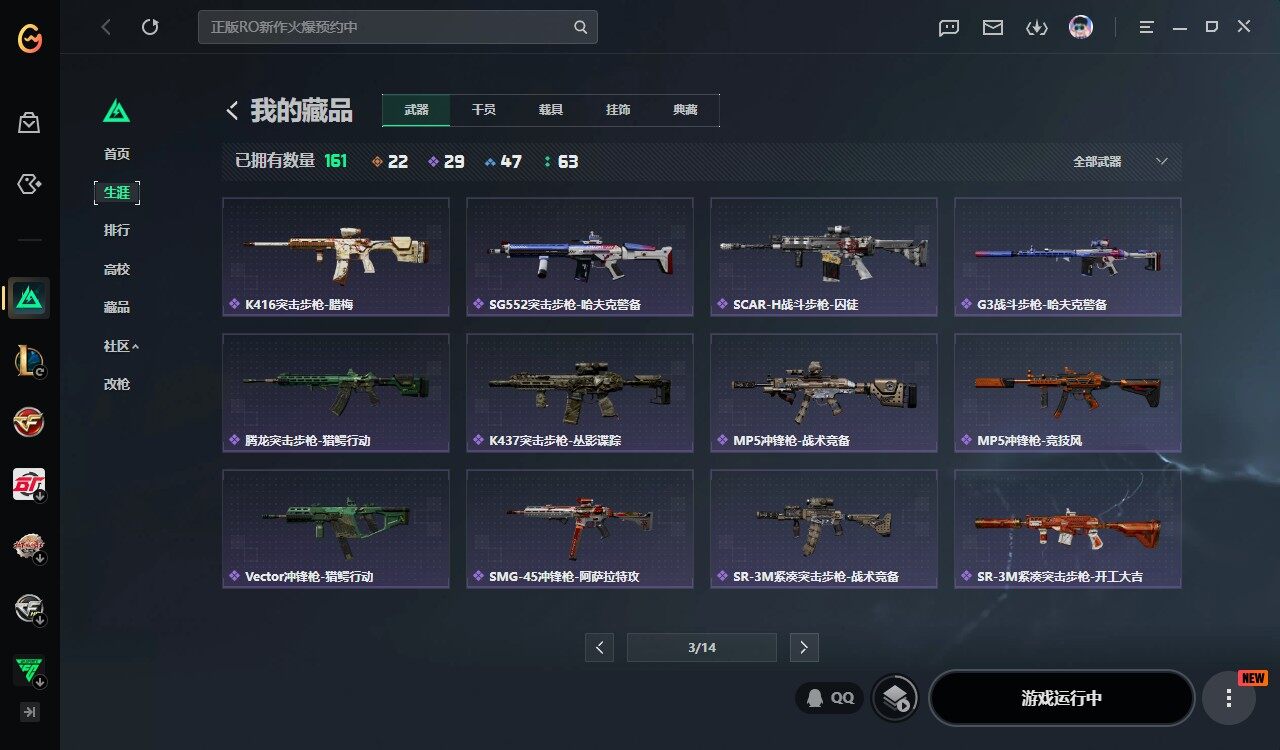Switch to the 干员 tab

click(x=484, y=110)
